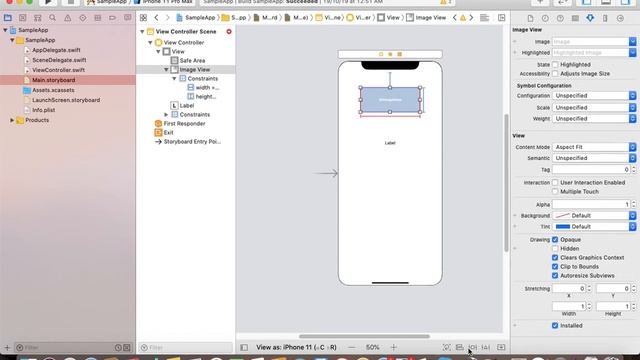The image size is (640, 360).
Task: Open the Test navigator tab
Action: [83, 18]
